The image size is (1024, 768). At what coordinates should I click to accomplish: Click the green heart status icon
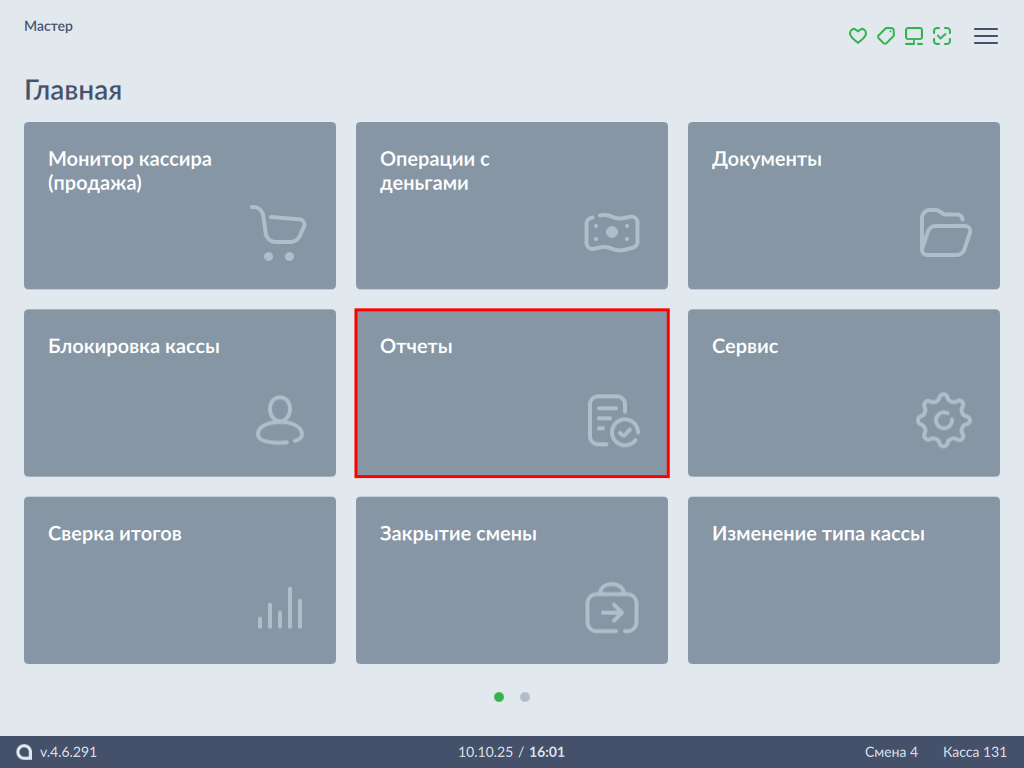point(857,36)
